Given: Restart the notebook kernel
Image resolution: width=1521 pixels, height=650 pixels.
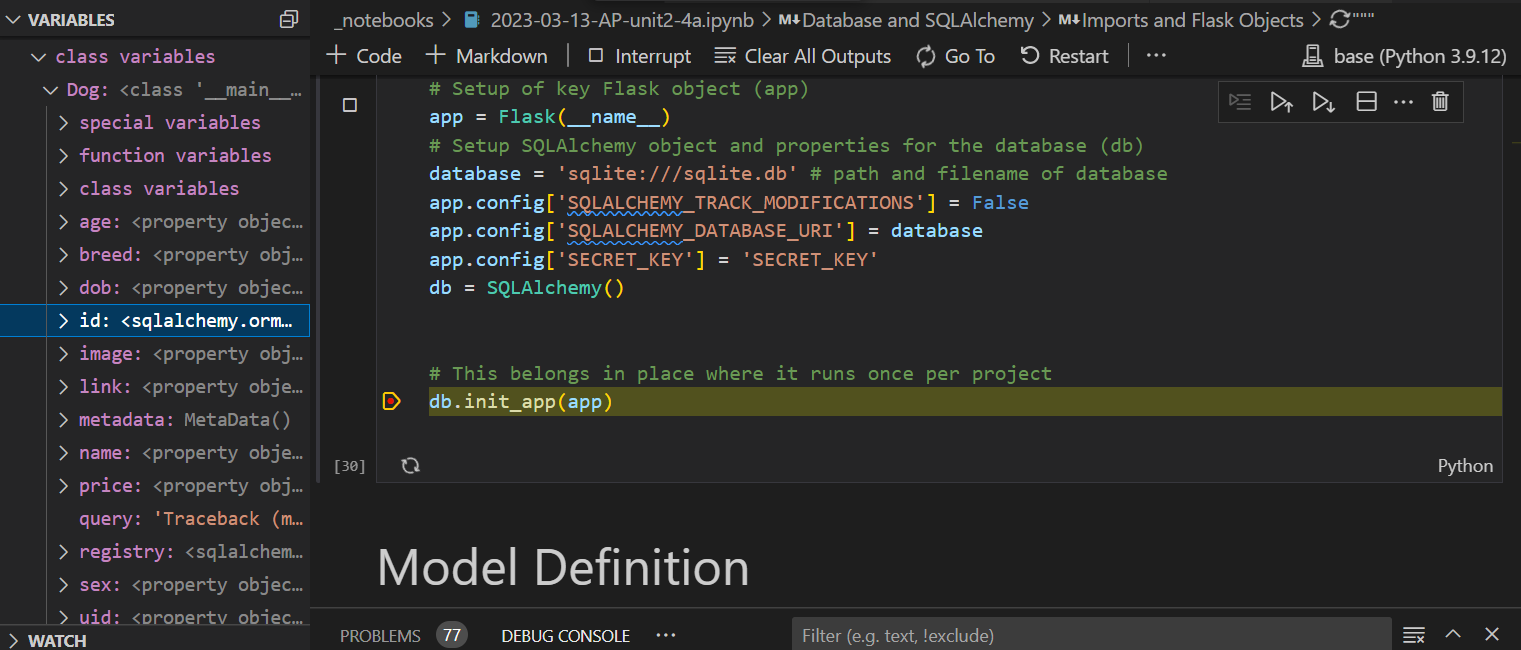Looking at the screenshot, I should [1064, 56].
